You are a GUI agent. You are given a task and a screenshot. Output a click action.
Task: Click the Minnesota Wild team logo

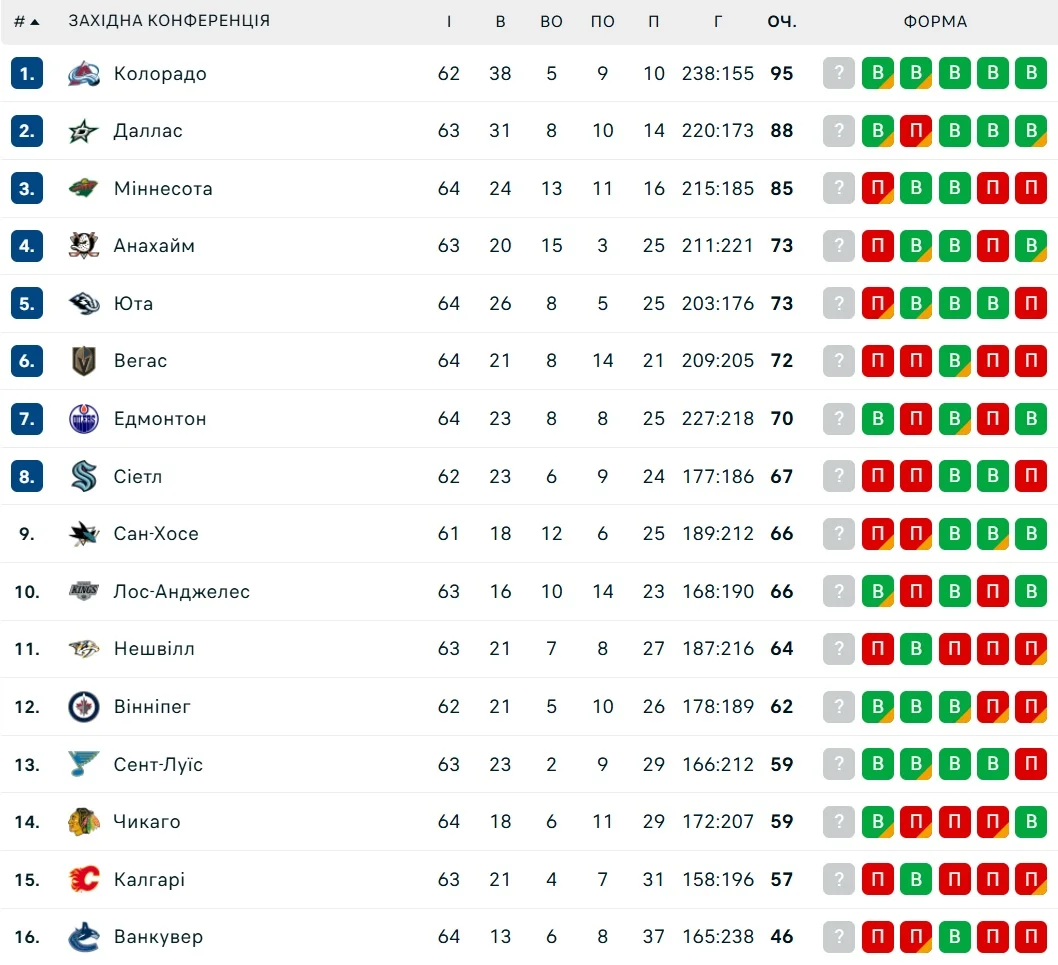pos(84,188)
